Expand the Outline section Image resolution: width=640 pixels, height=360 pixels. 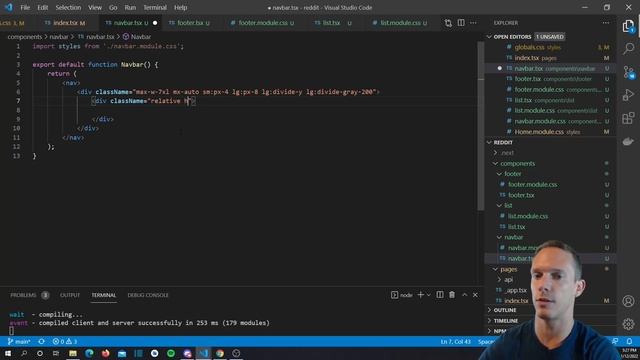504,310
